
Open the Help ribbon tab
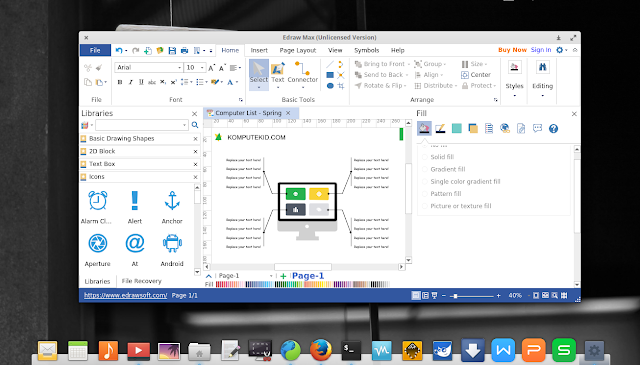click(398, 50)
